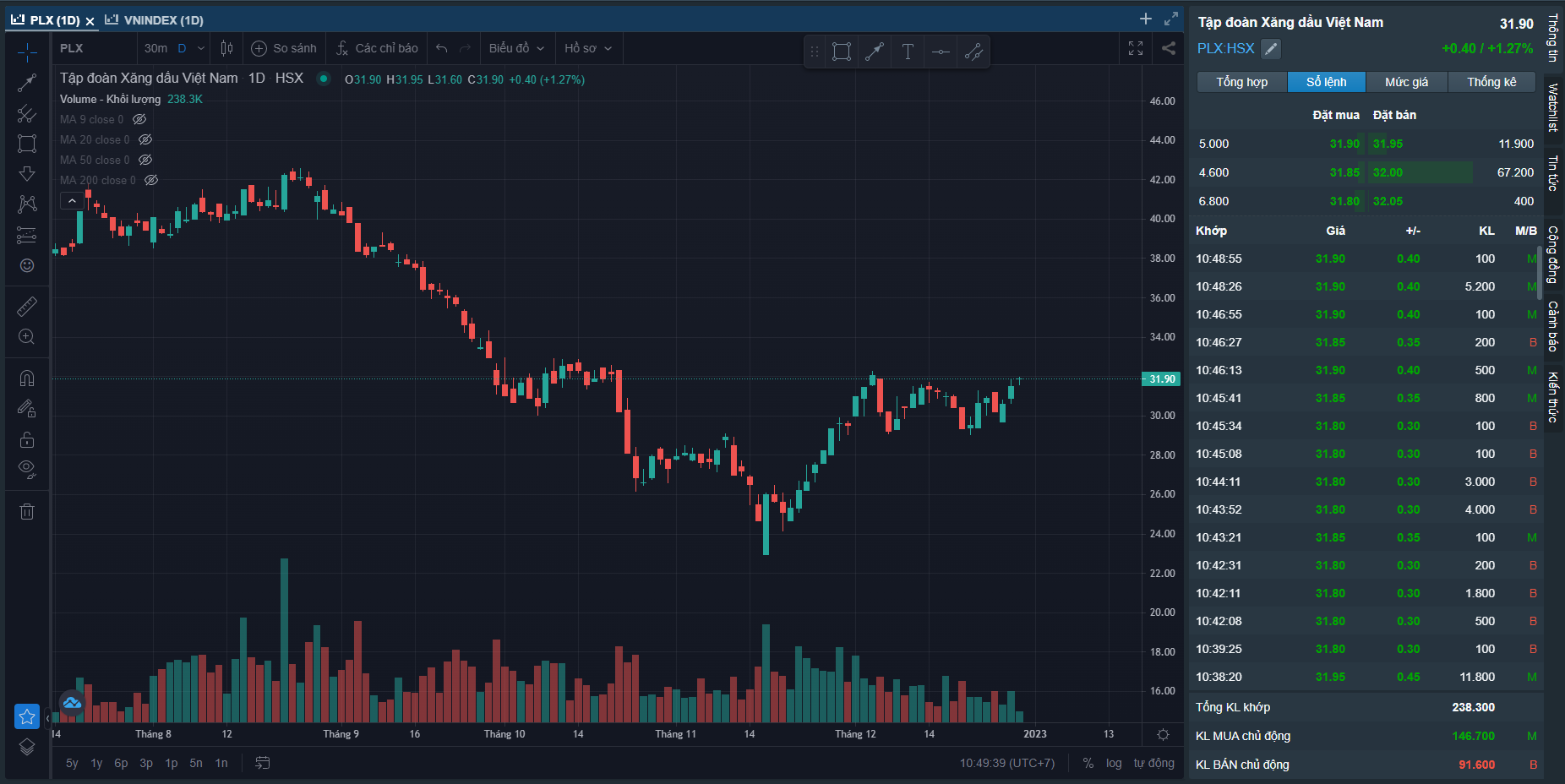Click the trash icon to remove drawings
Screen dimensions: 1565x784
pos(27,511)
